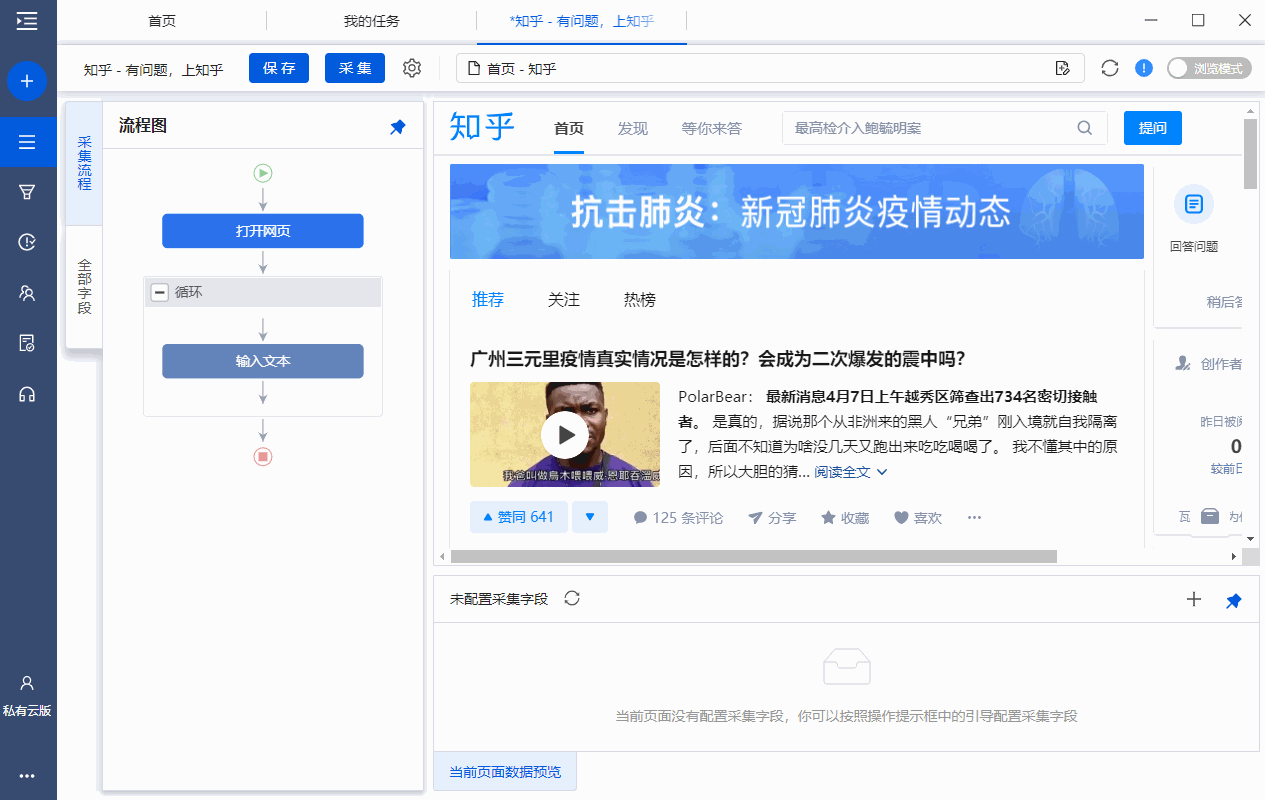Toggle 浏览模式 browse mode switch
The width and height of the screenshot is (1265, 800).
(x=1209, y=68)
